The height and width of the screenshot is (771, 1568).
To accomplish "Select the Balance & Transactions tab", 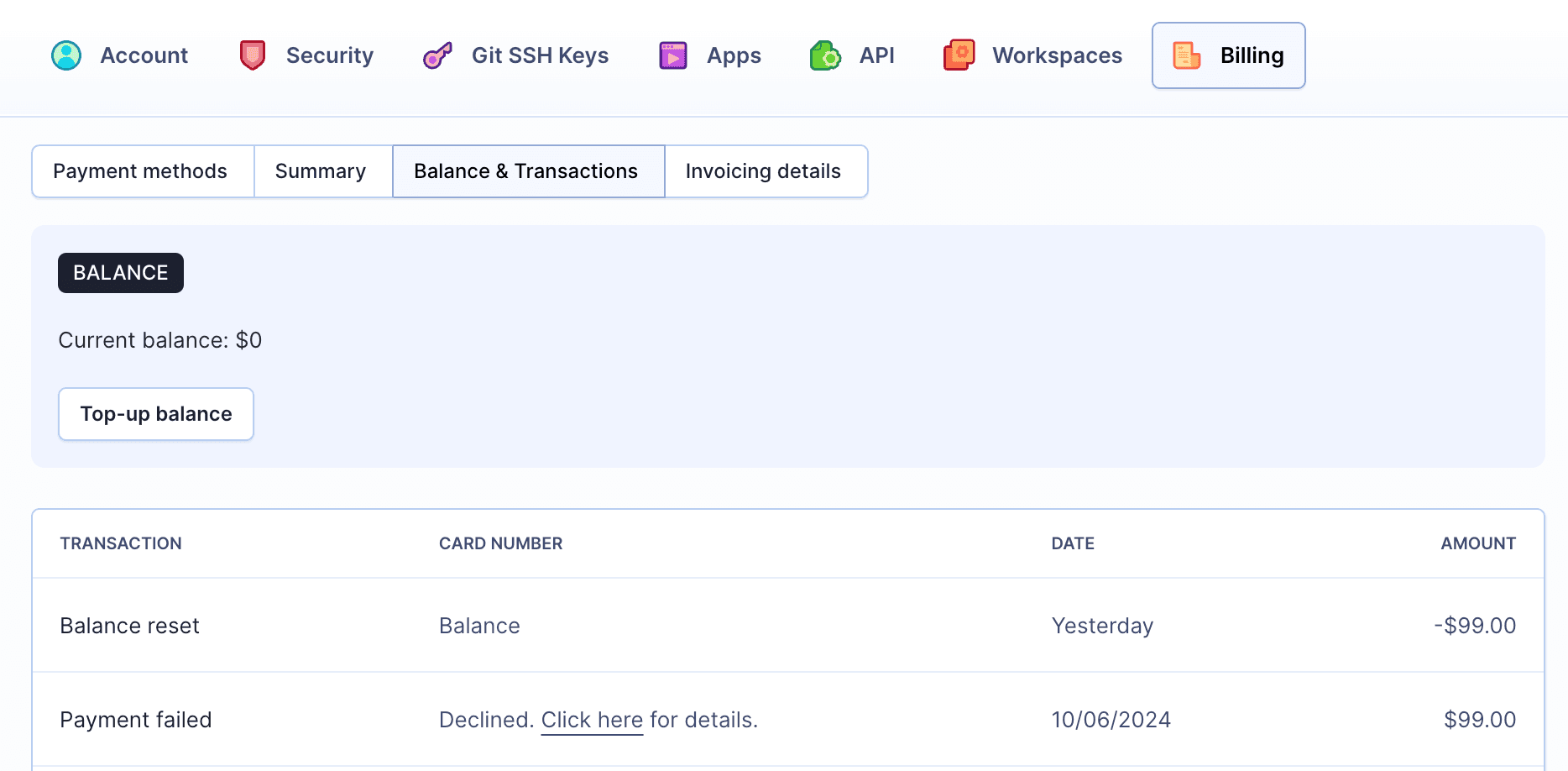I will (x=526, y=171).
